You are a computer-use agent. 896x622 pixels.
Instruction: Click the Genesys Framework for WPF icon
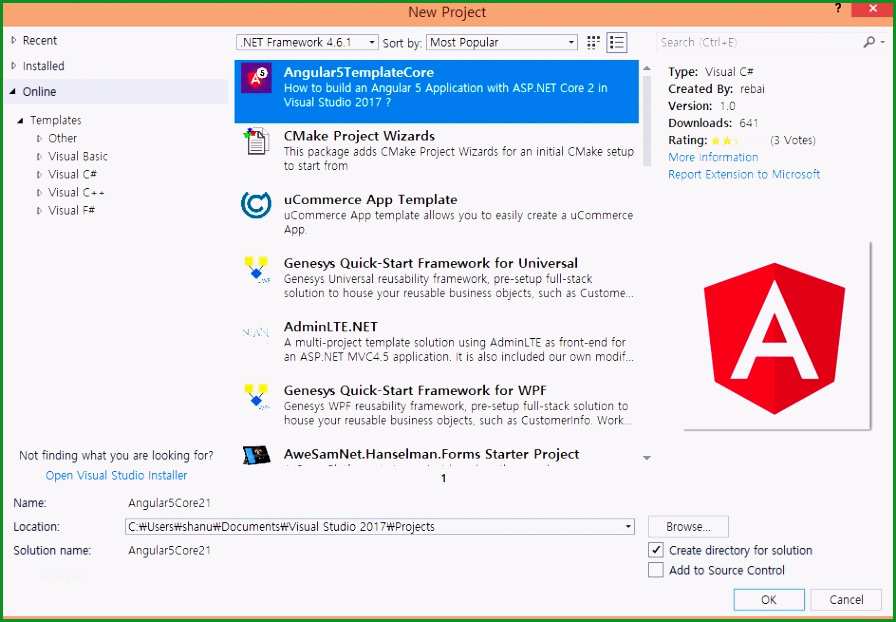(256, 396)
